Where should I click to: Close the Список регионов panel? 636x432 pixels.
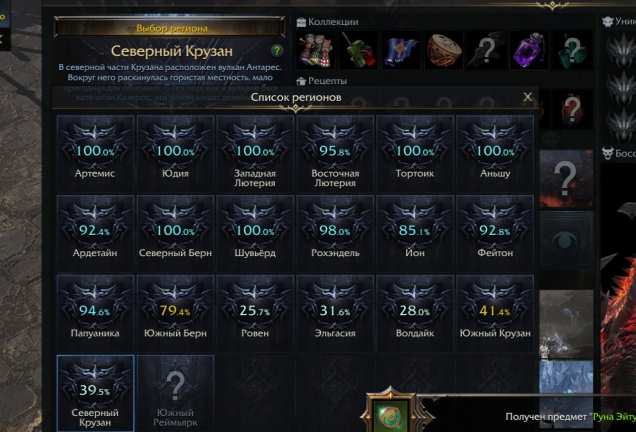pyautogui.click(x=527, y=97)
